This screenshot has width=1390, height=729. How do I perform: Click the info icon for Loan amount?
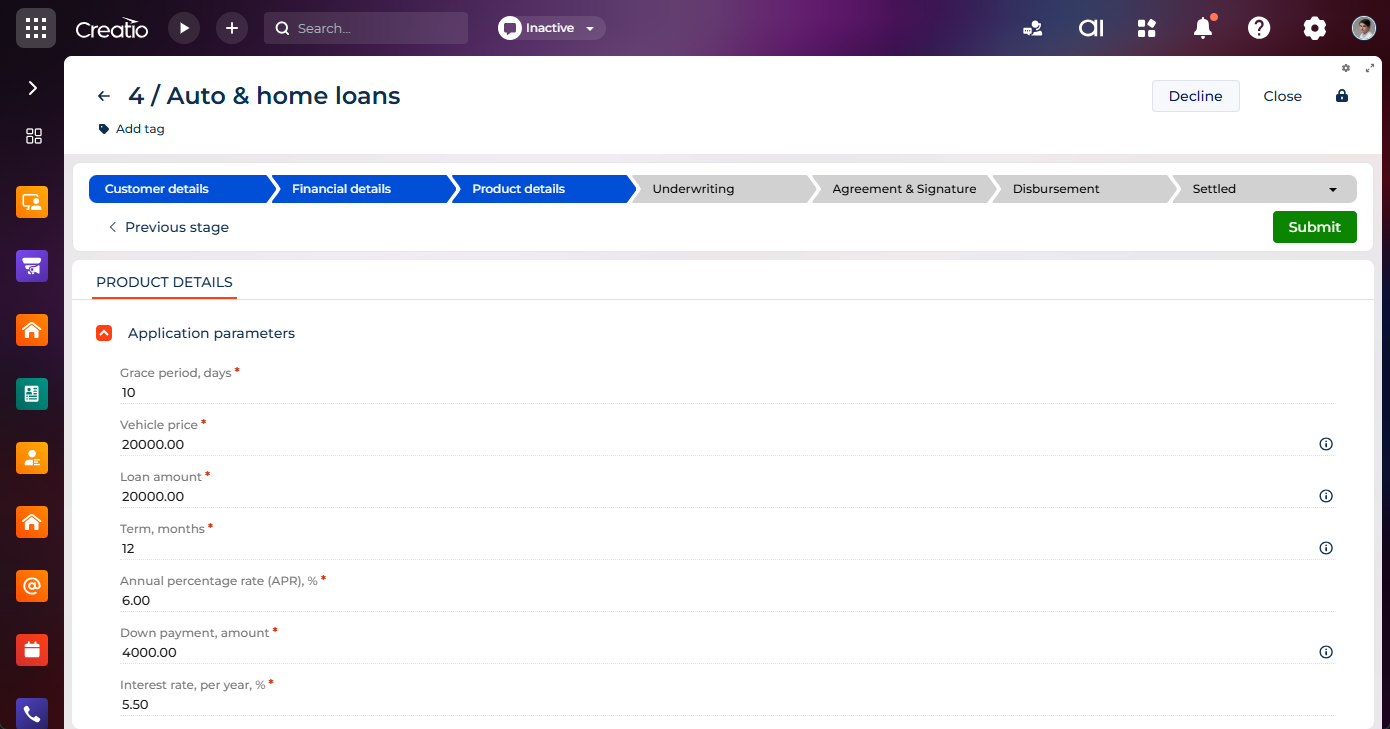click(x=1326, y=496)
